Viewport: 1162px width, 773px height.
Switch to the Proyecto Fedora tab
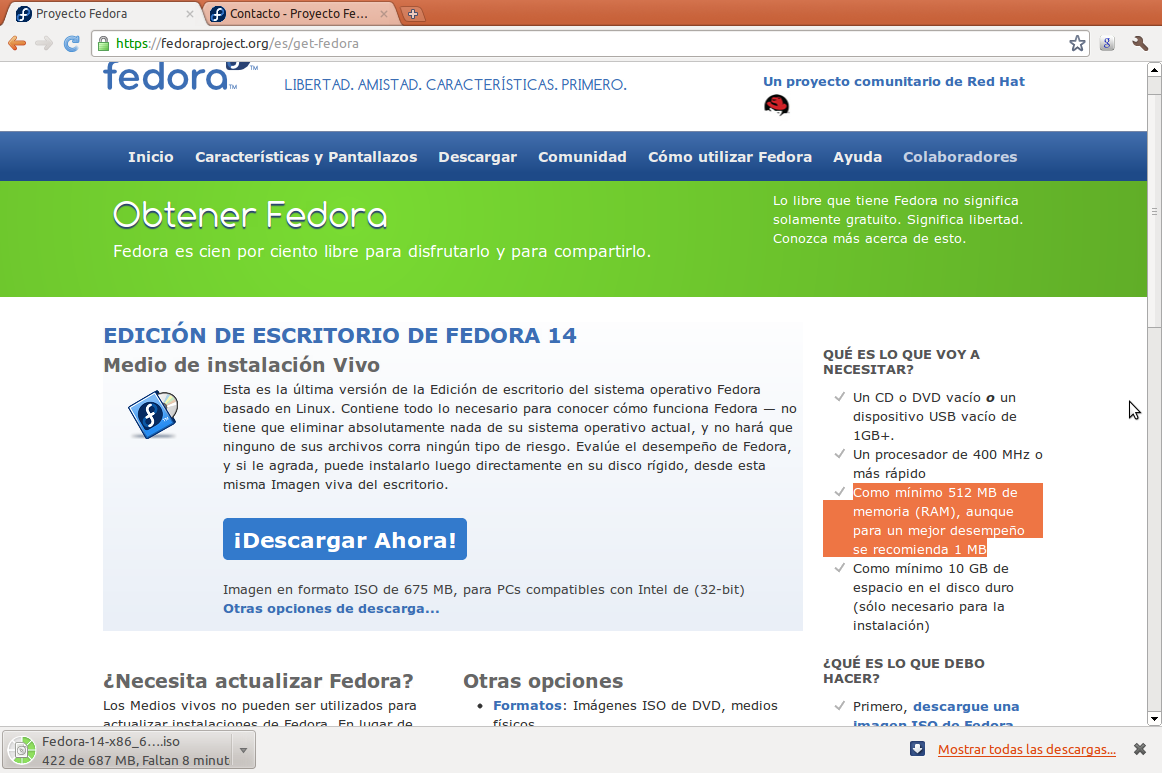click(103, 13)
